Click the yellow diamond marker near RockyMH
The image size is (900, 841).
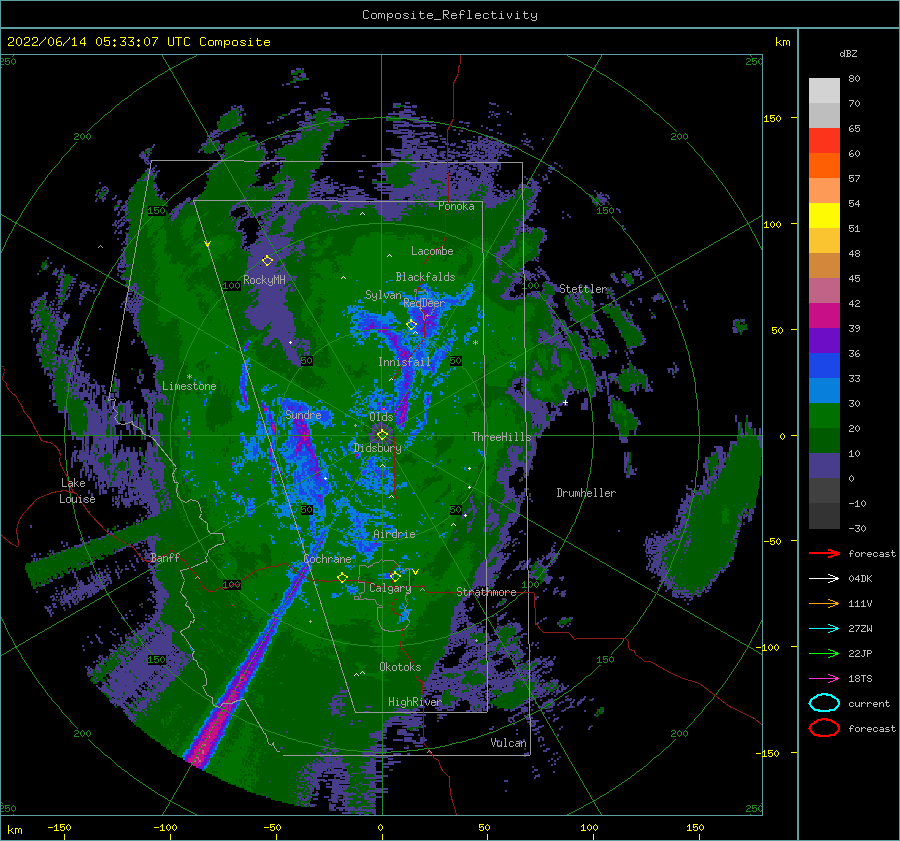[x=267, y=261]
